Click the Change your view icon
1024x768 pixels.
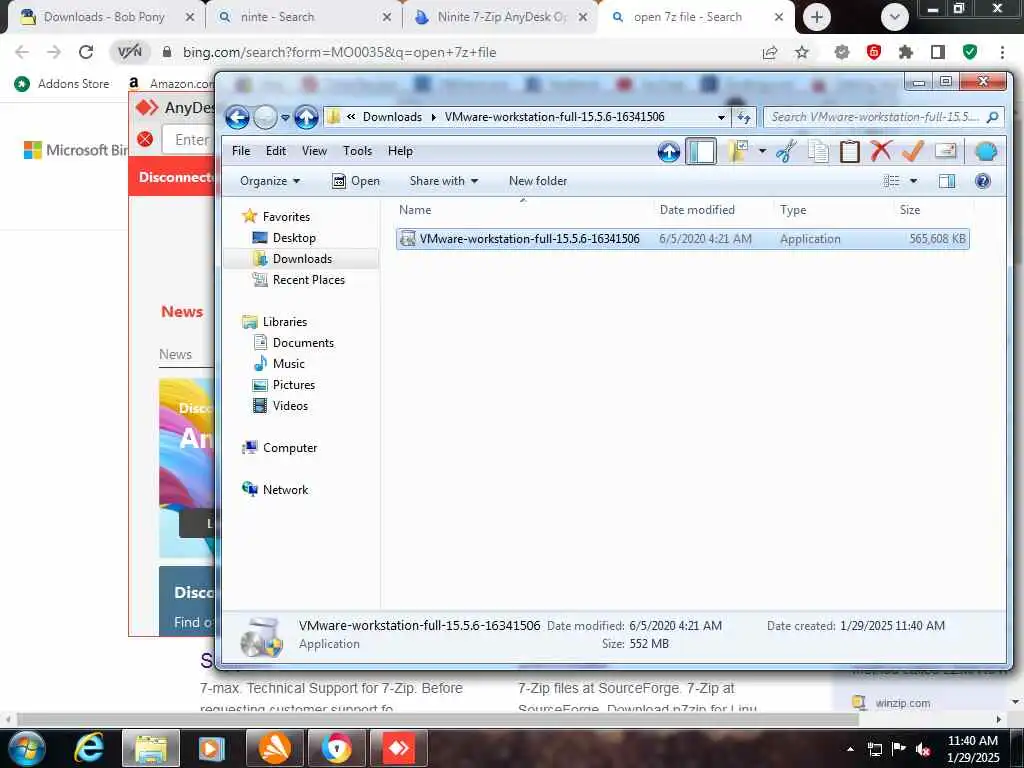(x=891, y=181)
